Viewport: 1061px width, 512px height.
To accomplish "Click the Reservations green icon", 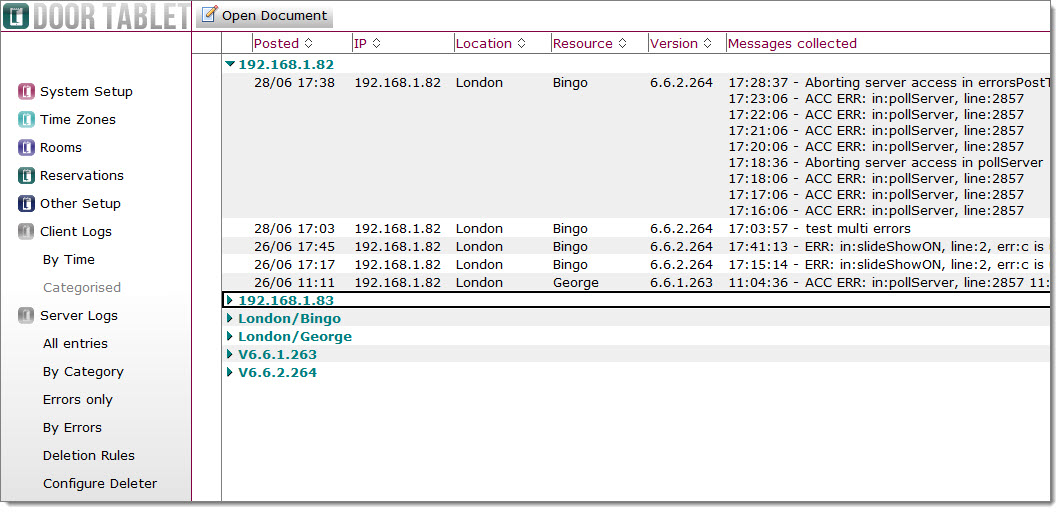I will (26, 176).
